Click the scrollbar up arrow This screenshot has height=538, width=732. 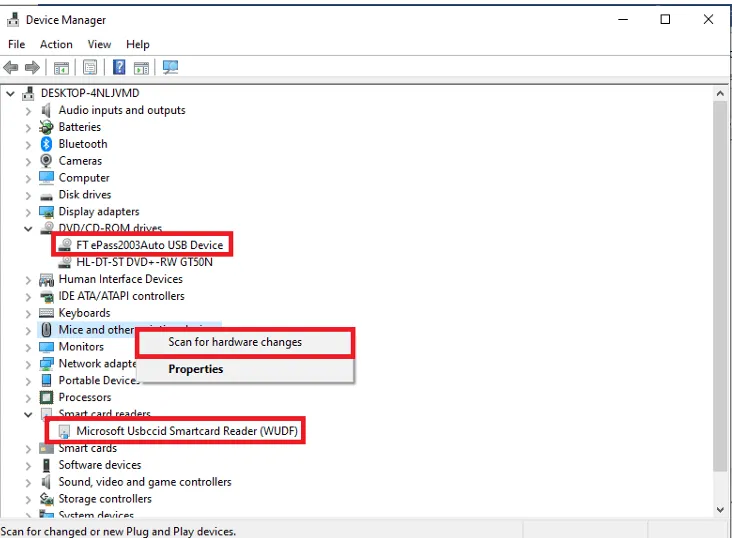tap(720, 93)
